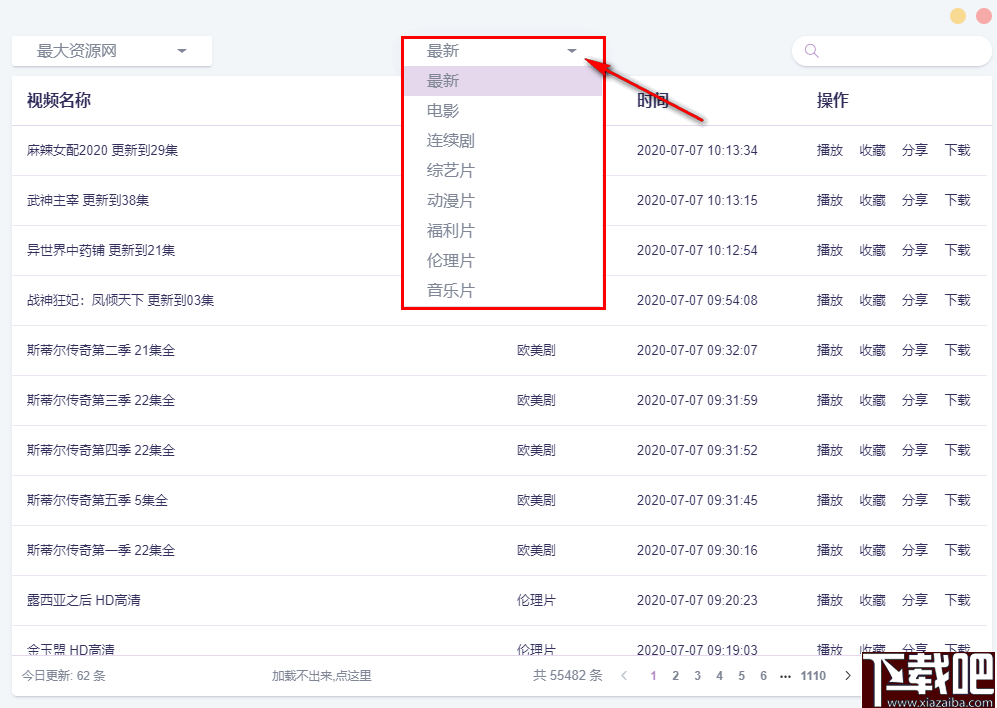This screenshot has height=708, width=997.
Task: Click the 加载不出来,点这里 reload link
Action: click(320, 675)
